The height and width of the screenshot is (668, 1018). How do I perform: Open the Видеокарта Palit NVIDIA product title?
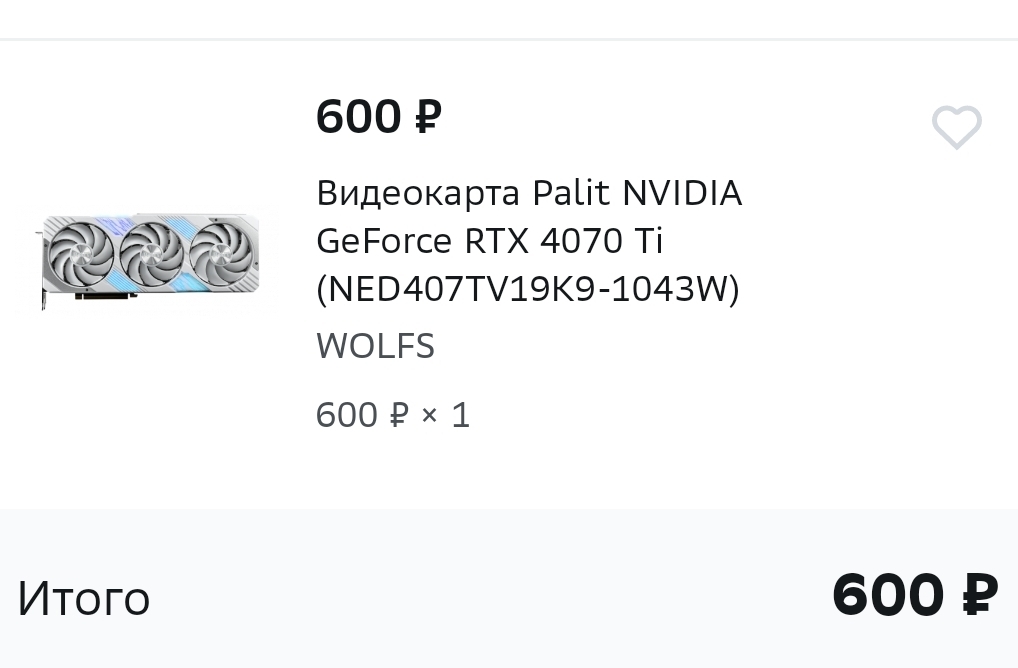click(528, 241)
